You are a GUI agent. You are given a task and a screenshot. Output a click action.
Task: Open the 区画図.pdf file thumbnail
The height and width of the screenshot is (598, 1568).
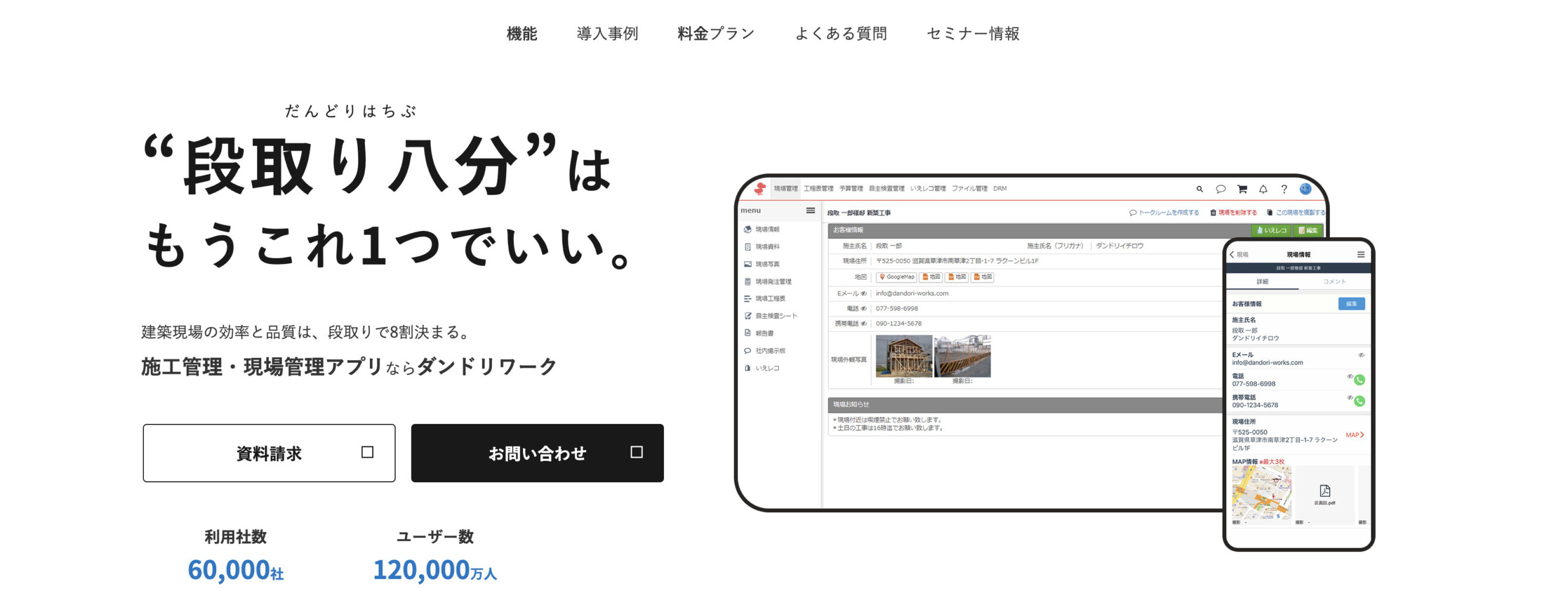click(x=1324, y=495)
